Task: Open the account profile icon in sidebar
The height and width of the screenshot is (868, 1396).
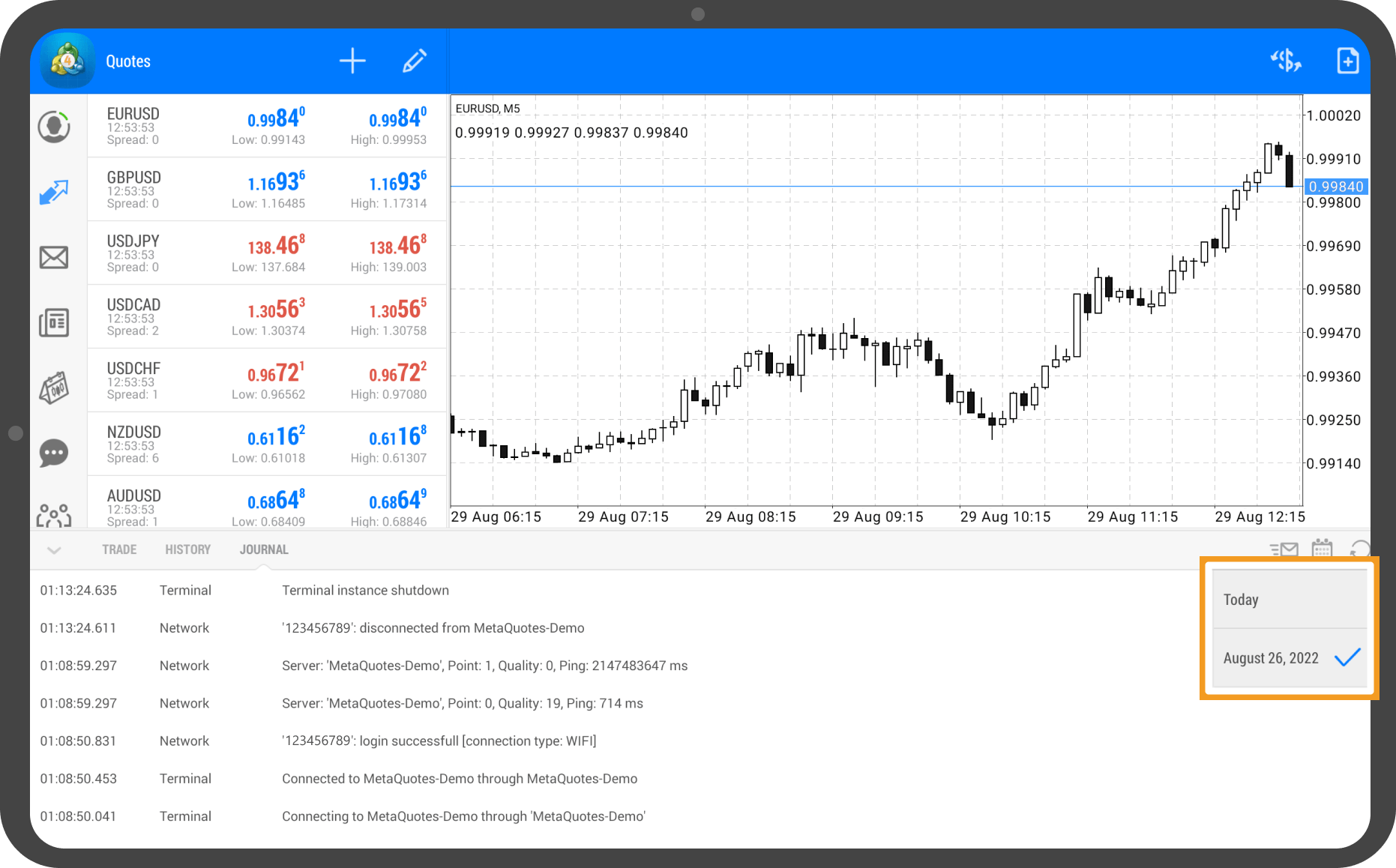Action: [54, 127]
